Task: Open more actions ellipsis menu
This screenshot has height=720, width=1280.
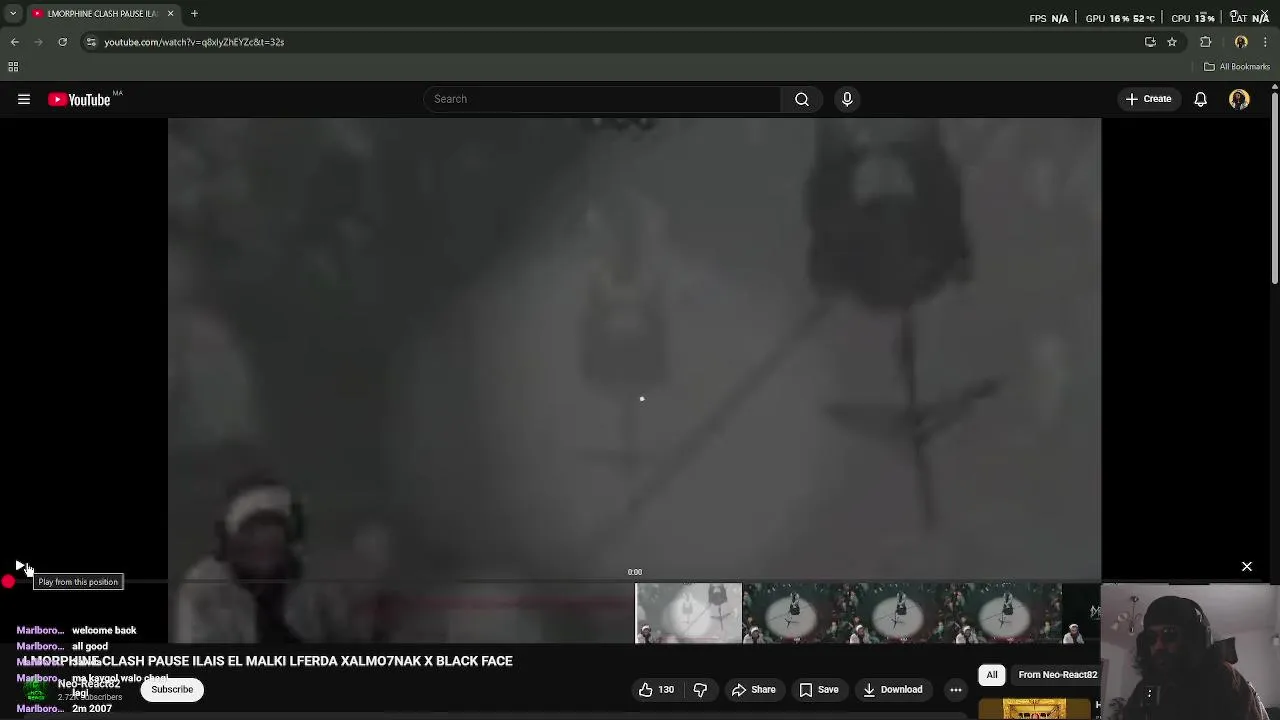Action: [956, 689]
